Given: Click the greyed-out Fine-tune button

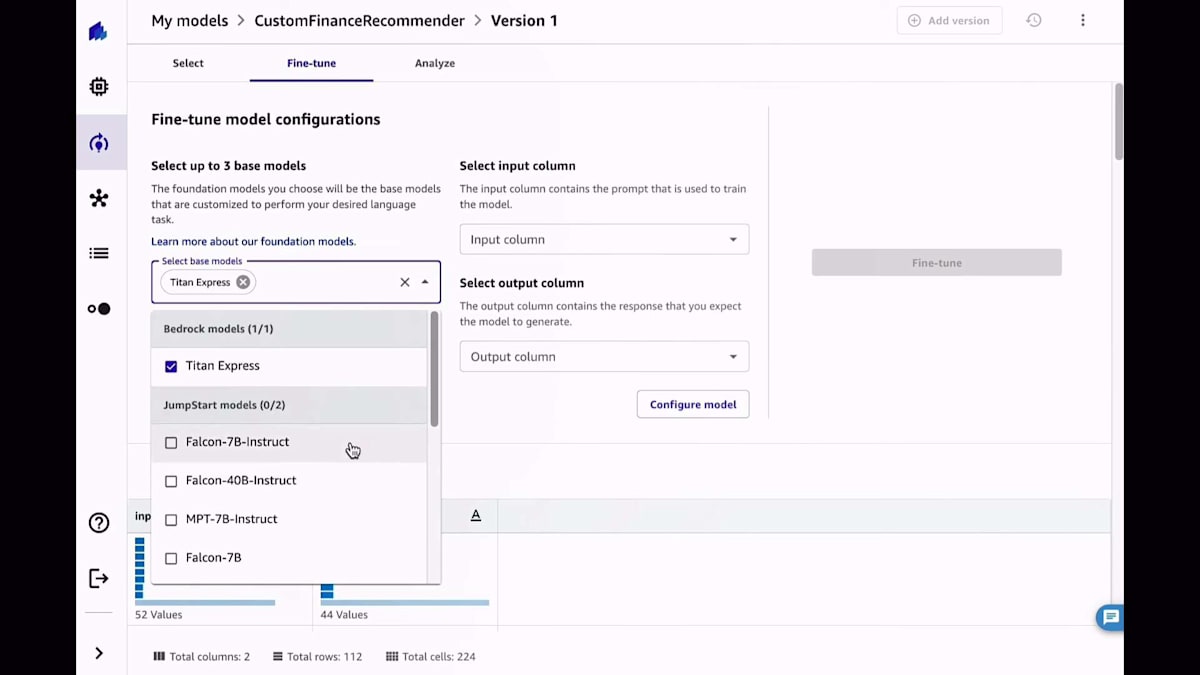Looking at the screenshot, I should (x=937, y=263).
